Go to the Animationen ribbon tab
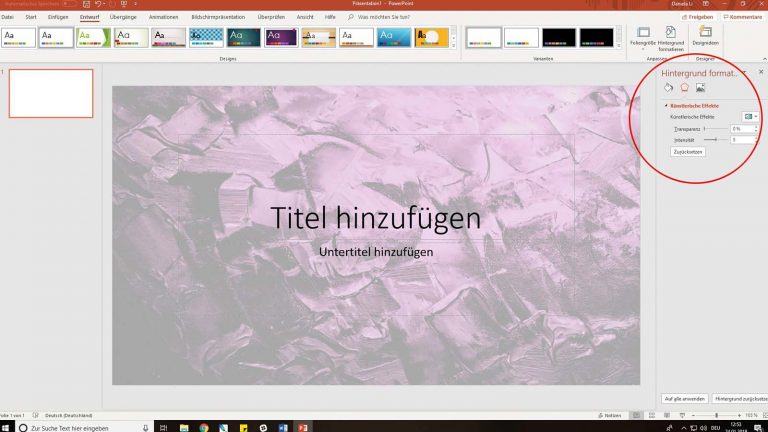The width and height of the screenshot is (768, 432). pos(164,17)
